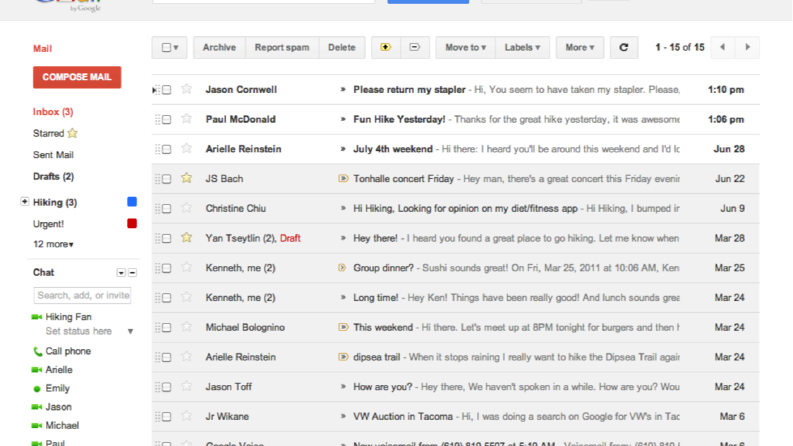Collapse the Chat panel with minus icon

[x=132, y=273]
